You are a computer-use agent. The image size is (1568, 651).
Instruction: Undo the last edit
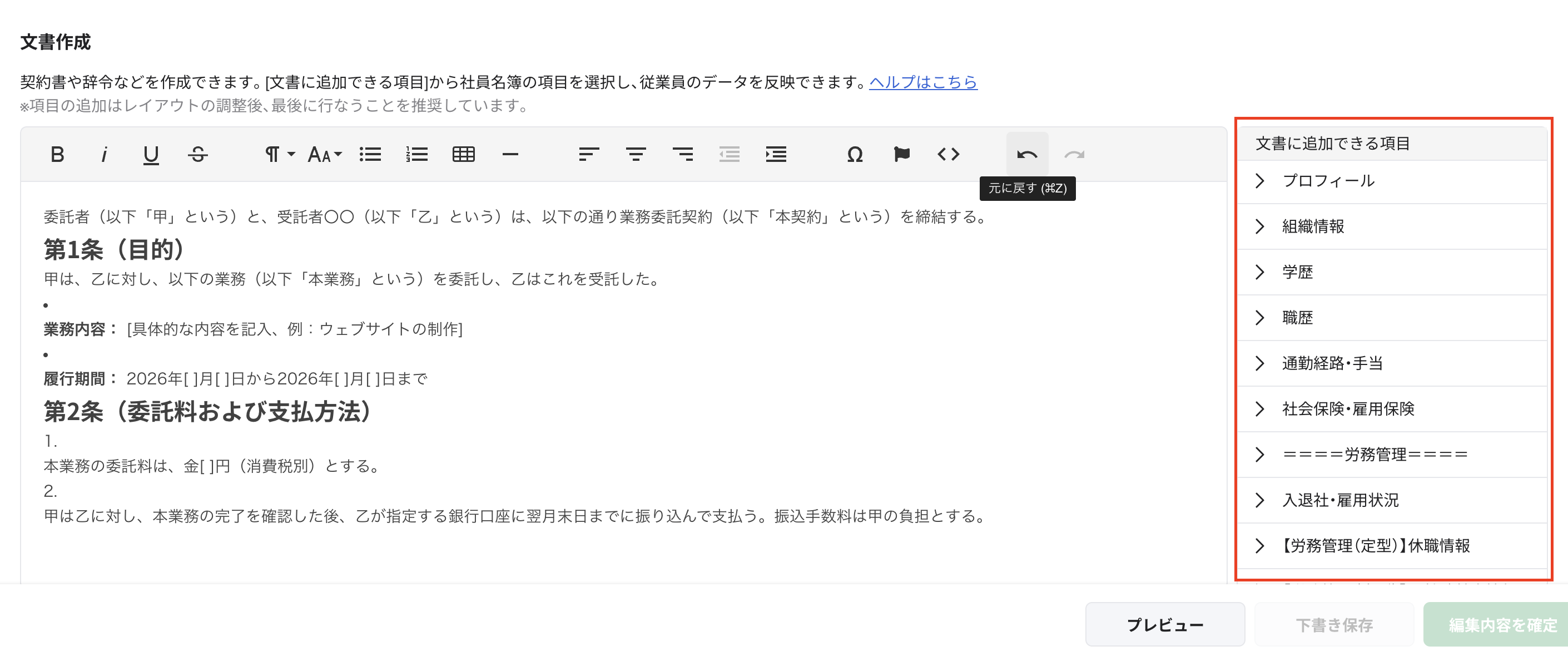[x=1028, y=154]
